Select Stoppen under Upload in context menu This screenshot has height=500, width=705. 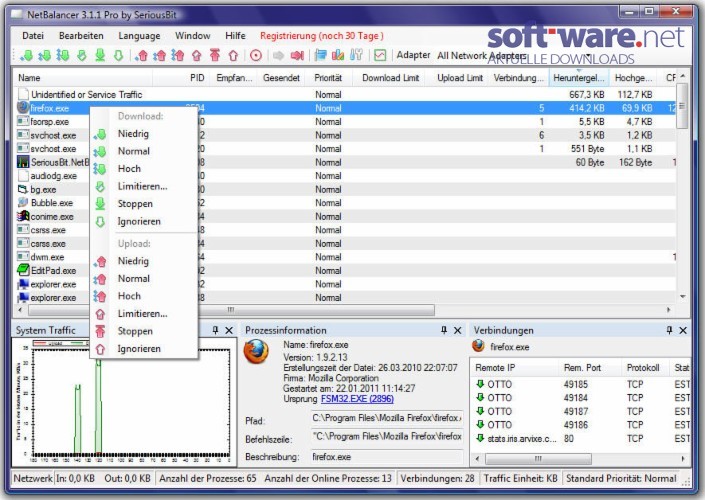[x=144, y=331]
